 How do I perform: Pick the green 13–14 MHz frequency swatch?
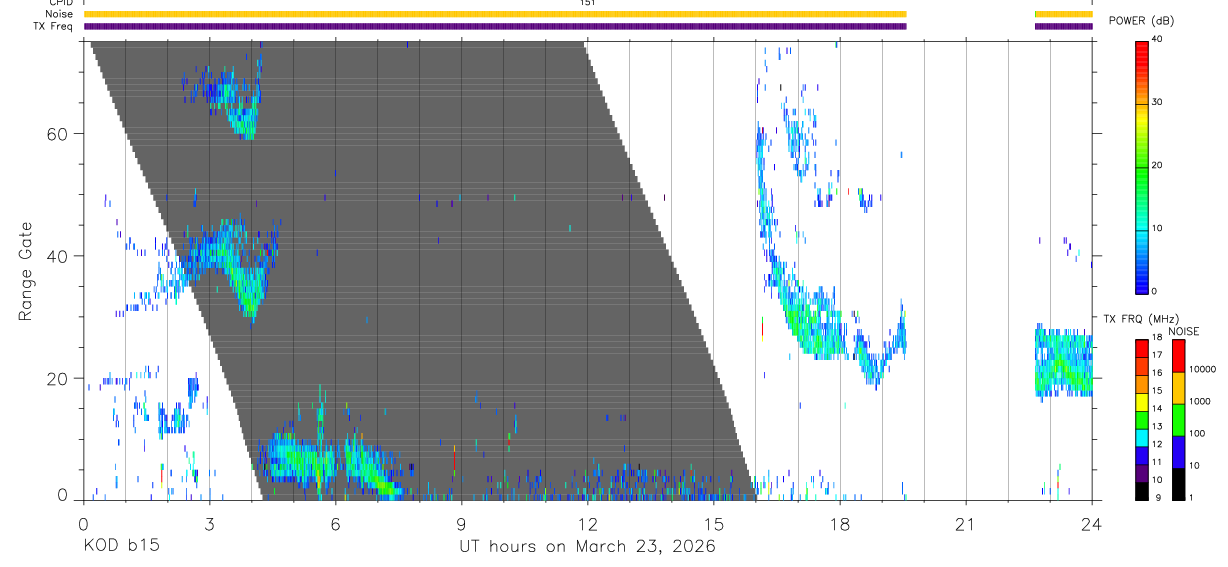coord(1142,418)
